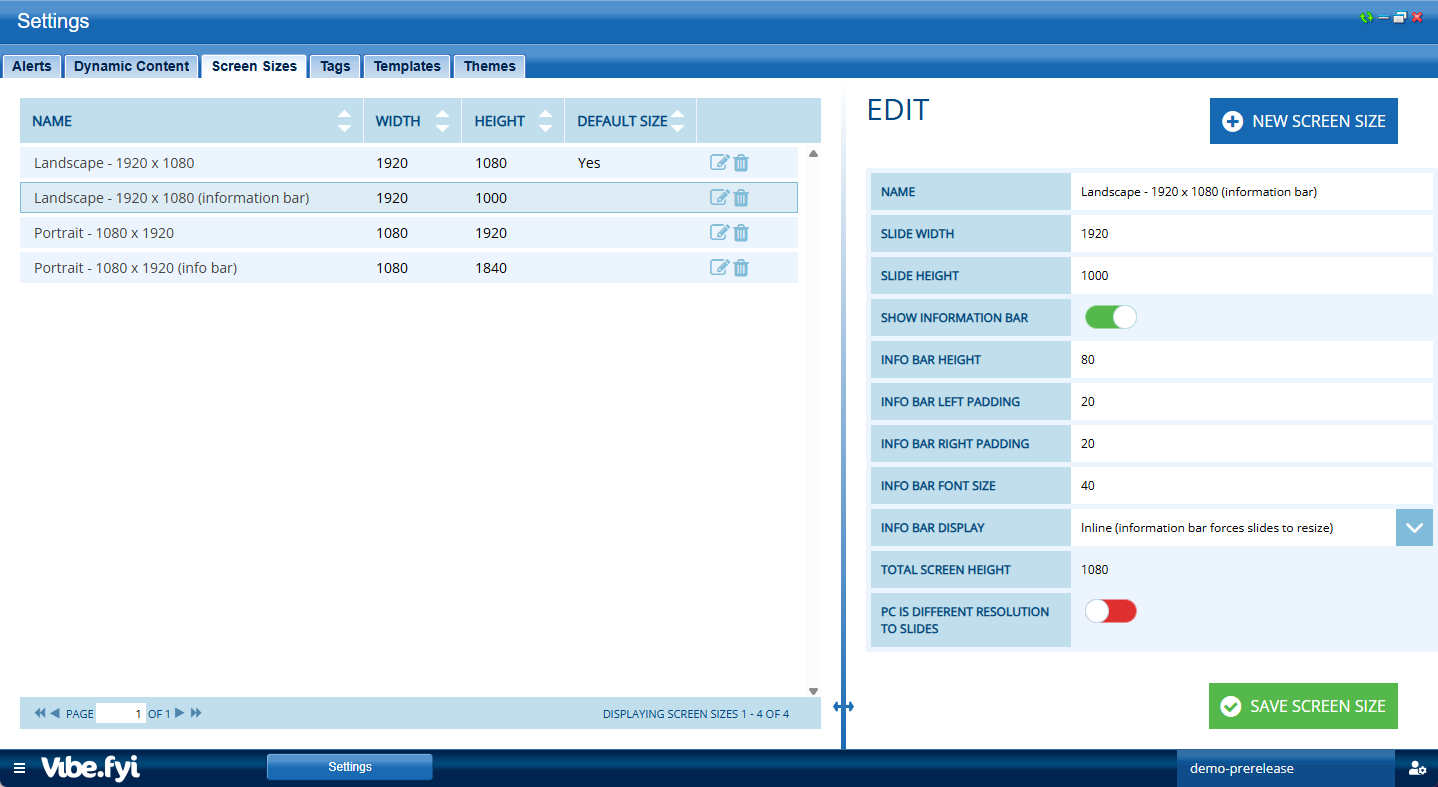1438x787 pixels.
Task: Edit Portrait - 1080 x 1920 screen size
Action: coord(718,233)
